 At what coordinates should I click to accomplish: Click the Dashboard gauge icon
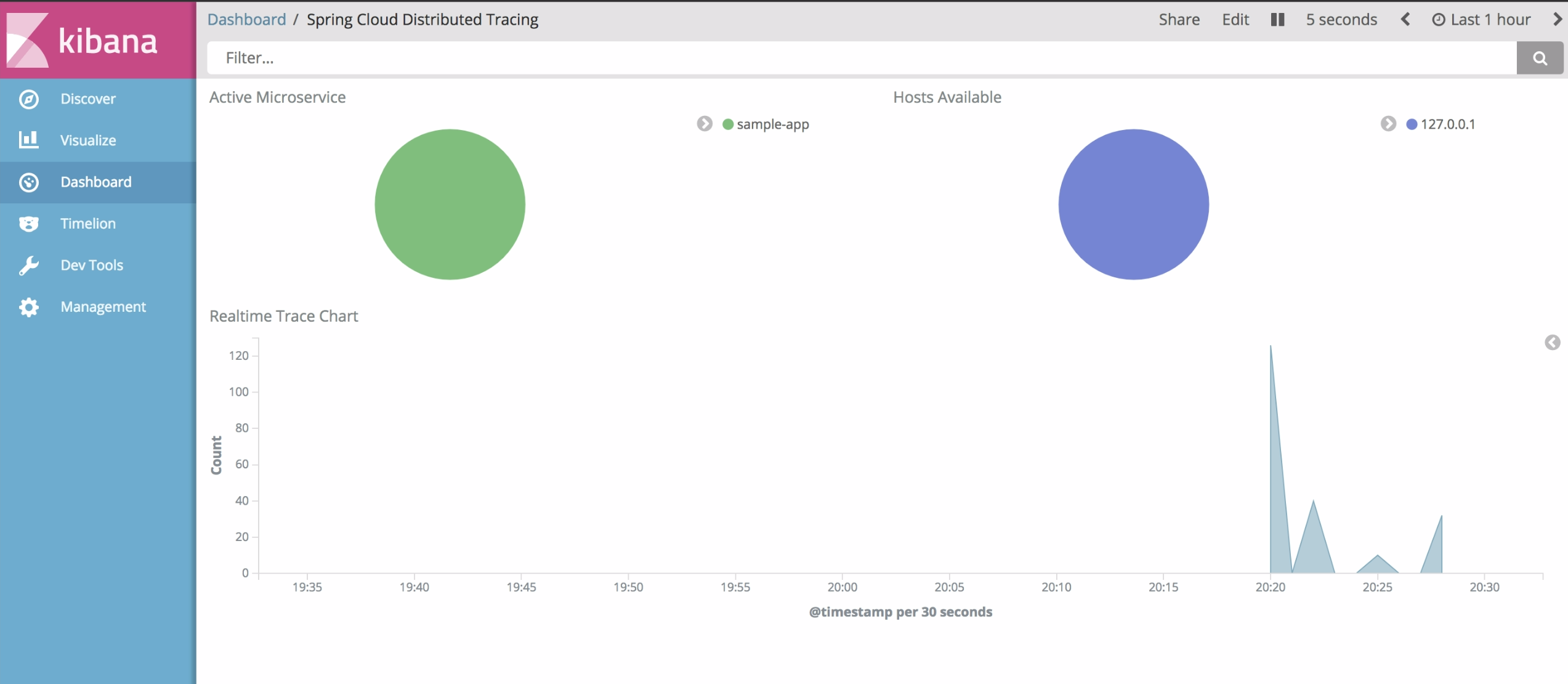point(29,182)
